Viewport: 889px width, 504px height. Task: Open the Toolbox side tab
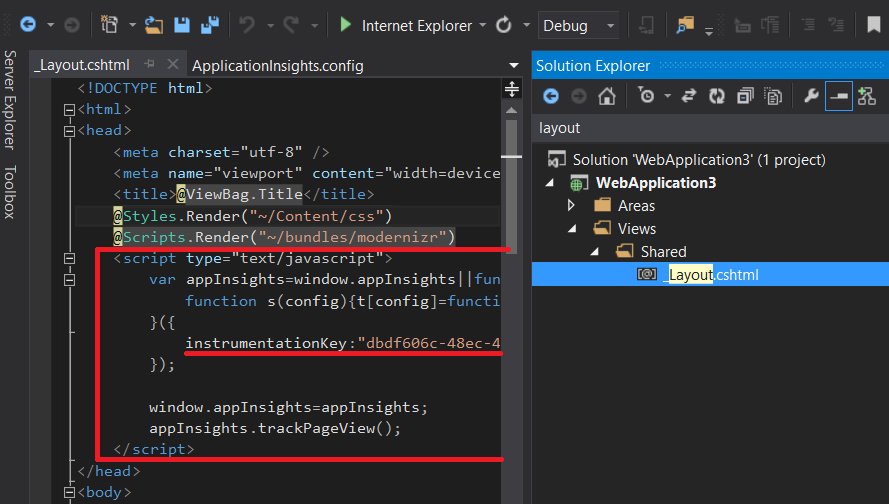click(10, 192)
